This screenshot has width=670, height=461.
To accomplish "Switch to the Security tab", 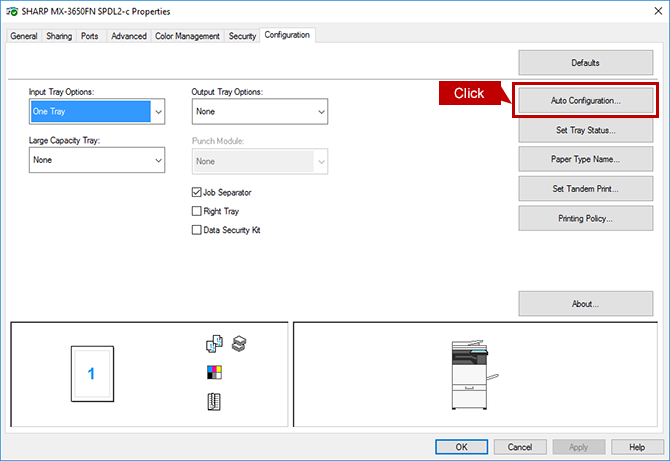I will pos(242,36).
